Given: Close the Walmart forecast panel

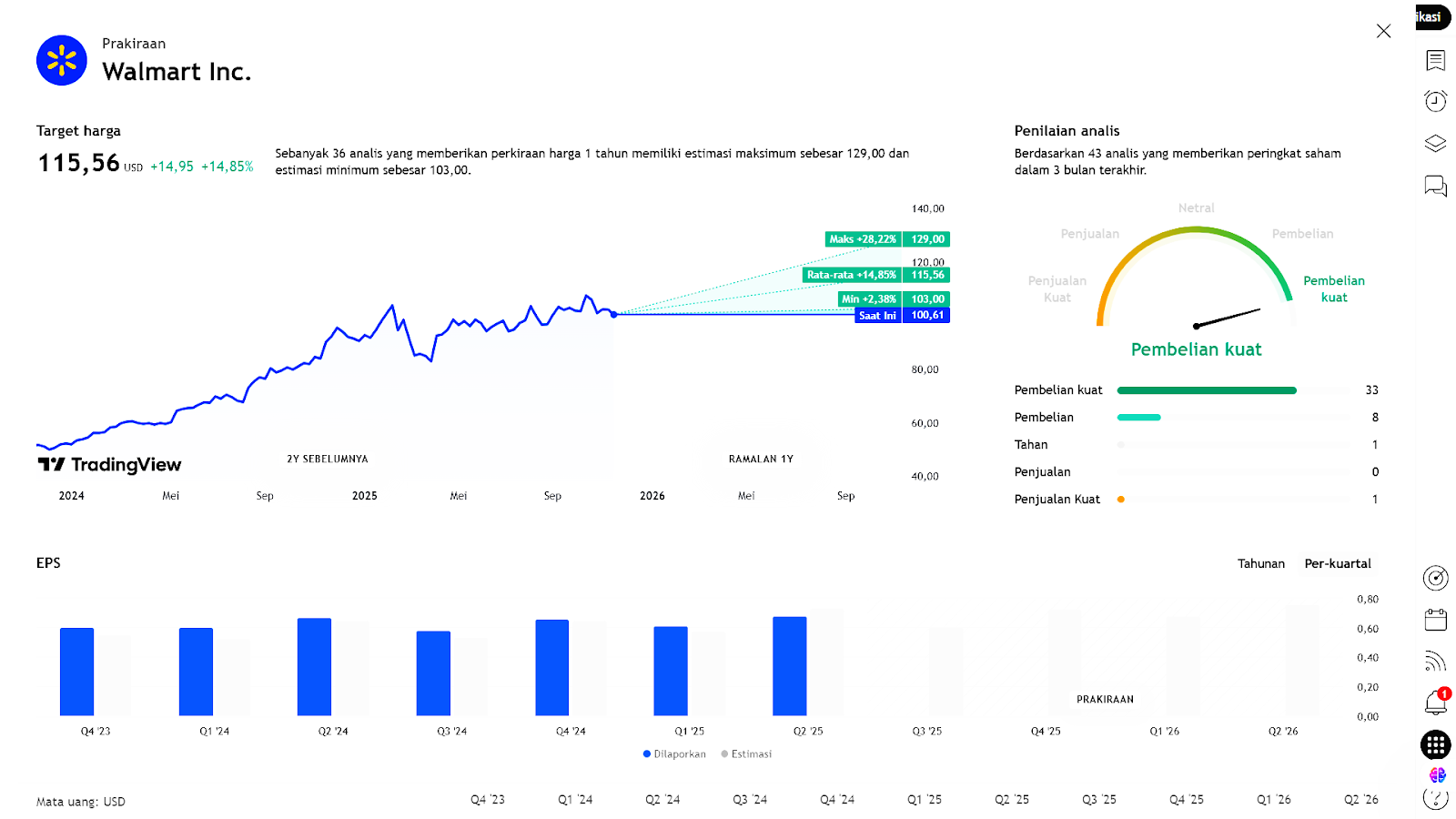Looking at the screenshot, I should [1383, 31].
